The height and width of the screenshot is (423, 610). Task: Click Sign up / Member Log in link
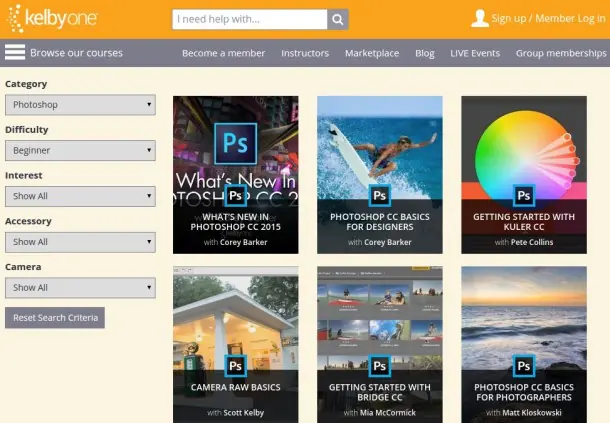coord(548,19)
